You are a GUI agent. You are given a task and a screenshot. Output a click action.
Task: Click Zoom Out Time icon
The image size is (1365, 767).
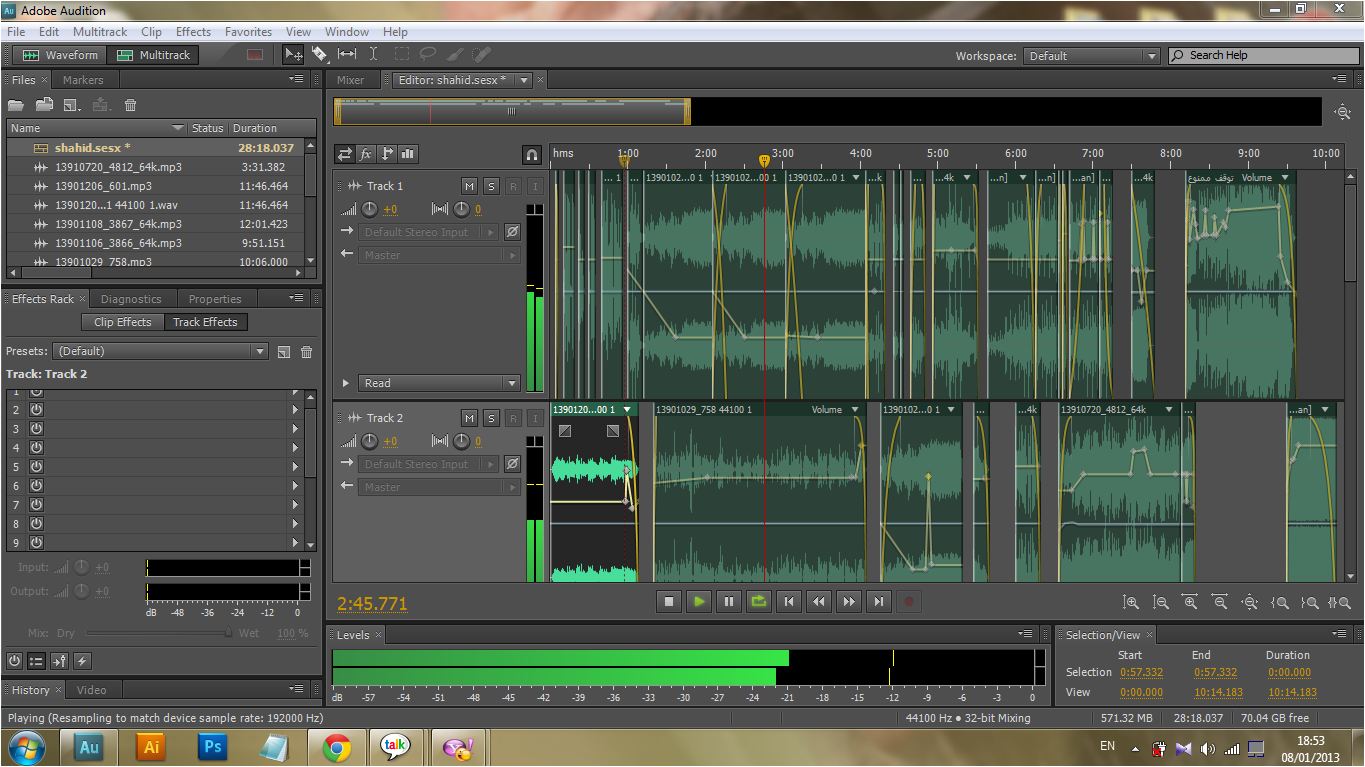click(x=1220, y=602)
